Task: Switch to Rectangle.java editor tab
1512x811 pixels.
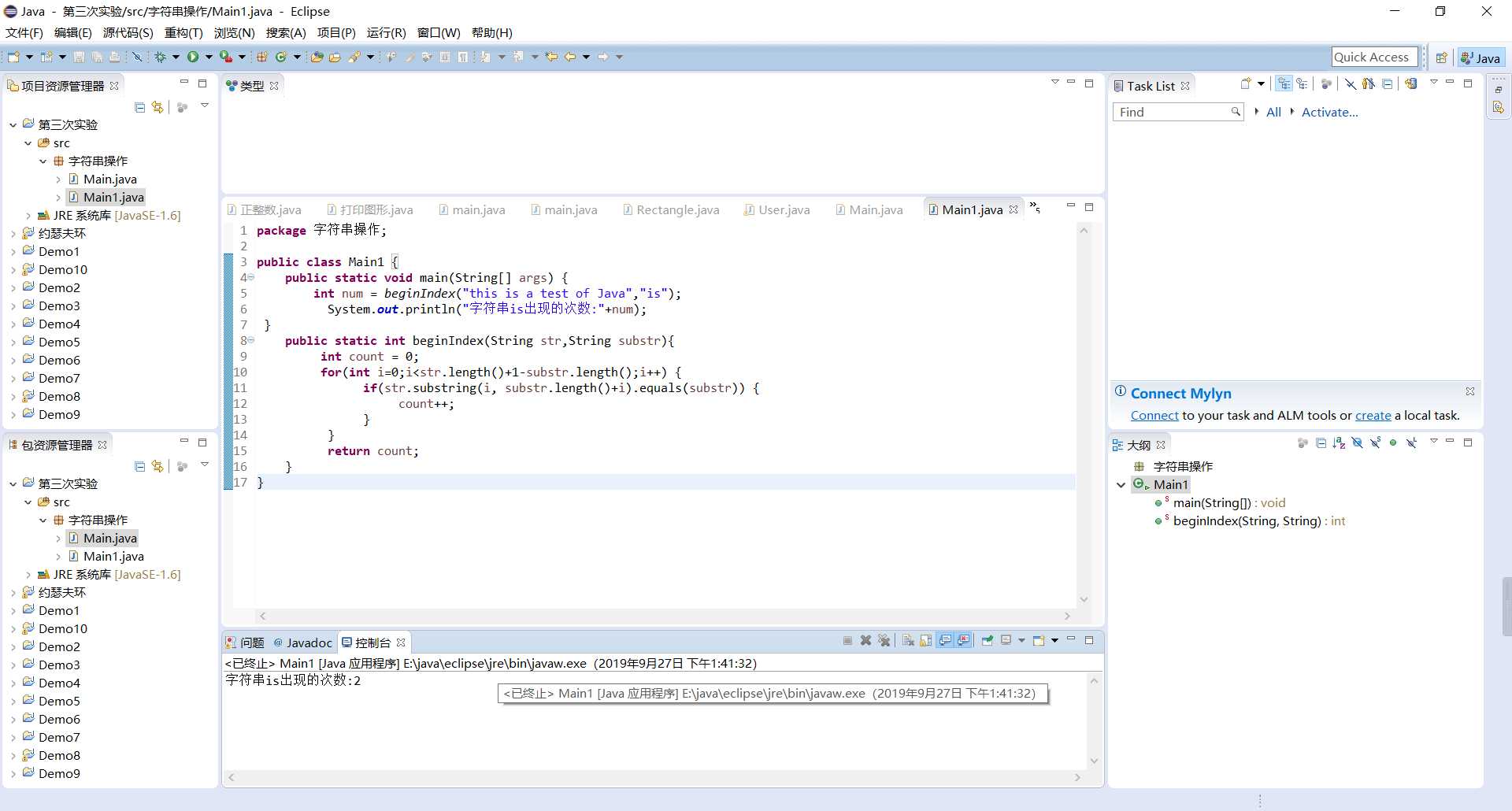Action: click(x=670, y=209)
